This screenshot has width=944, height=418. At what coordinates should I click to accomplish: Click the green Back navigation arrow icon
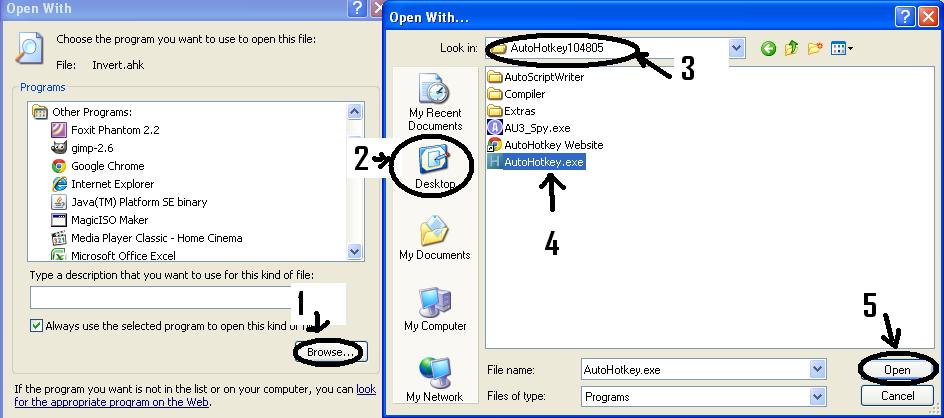768,49
